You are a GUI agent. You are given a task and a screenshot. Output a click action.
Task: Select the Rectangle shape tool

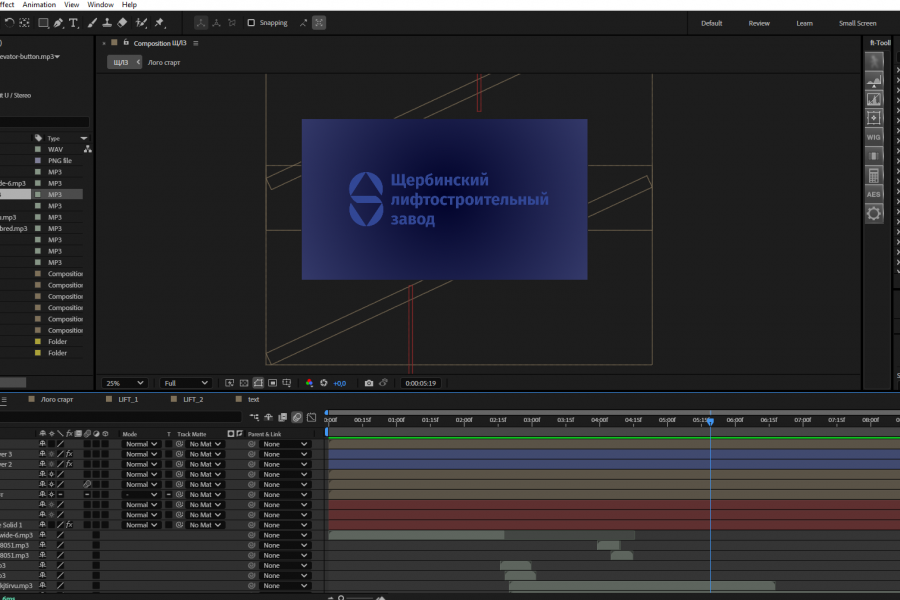click(43, 23)
